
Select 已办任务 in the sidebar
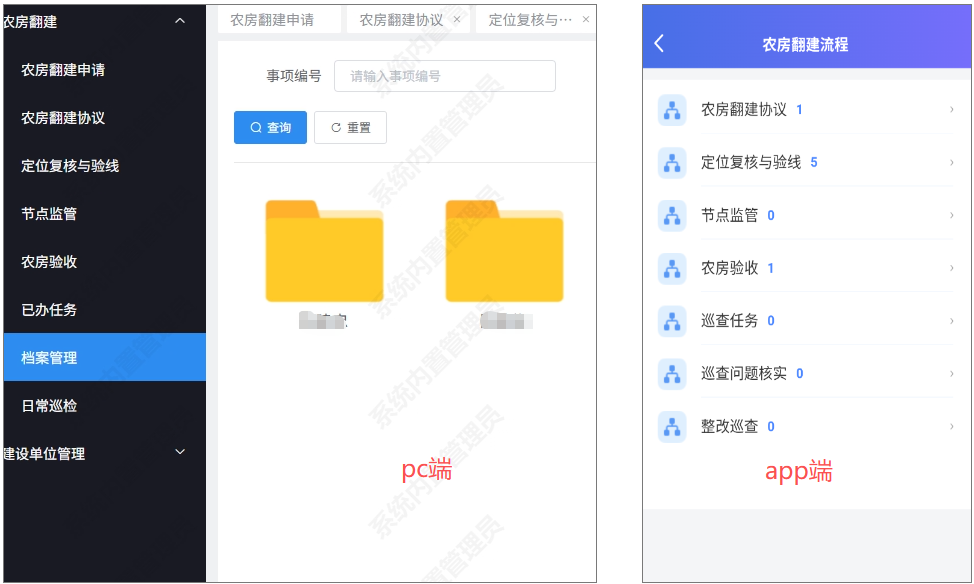point(49,310)
